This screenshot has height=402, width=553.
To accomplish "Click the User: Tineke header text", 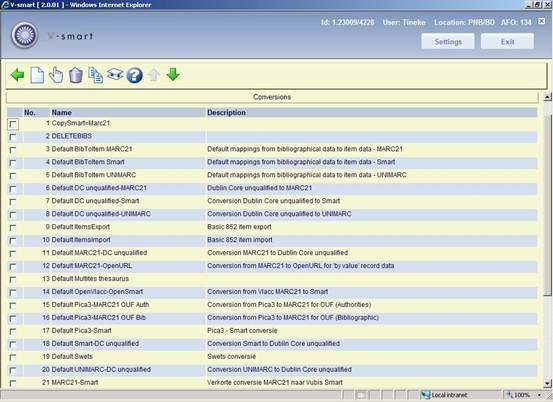I will 404,22.
